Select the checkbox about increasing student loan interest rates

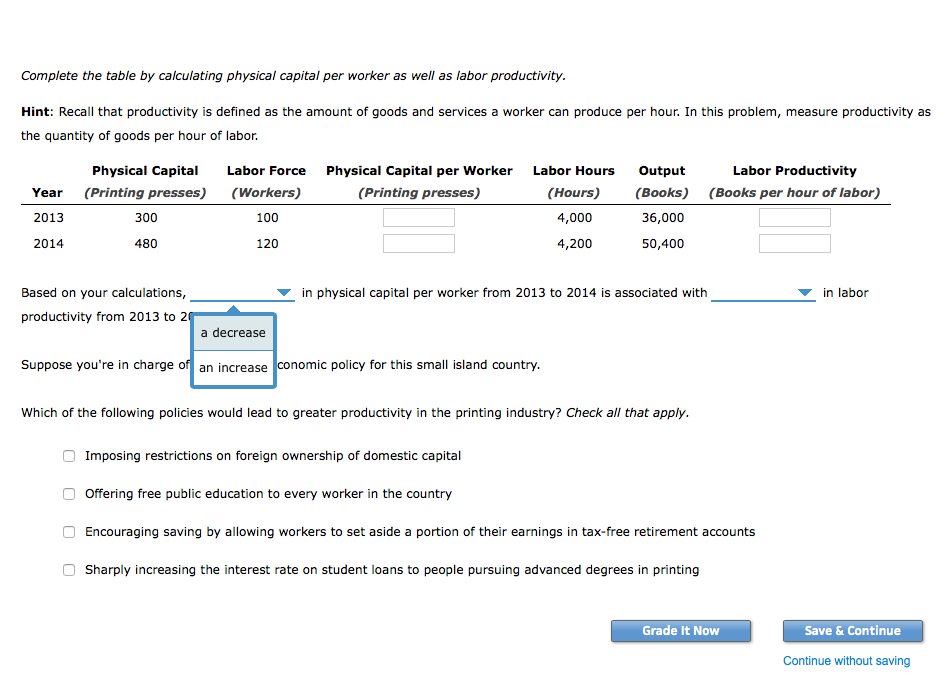68,569
